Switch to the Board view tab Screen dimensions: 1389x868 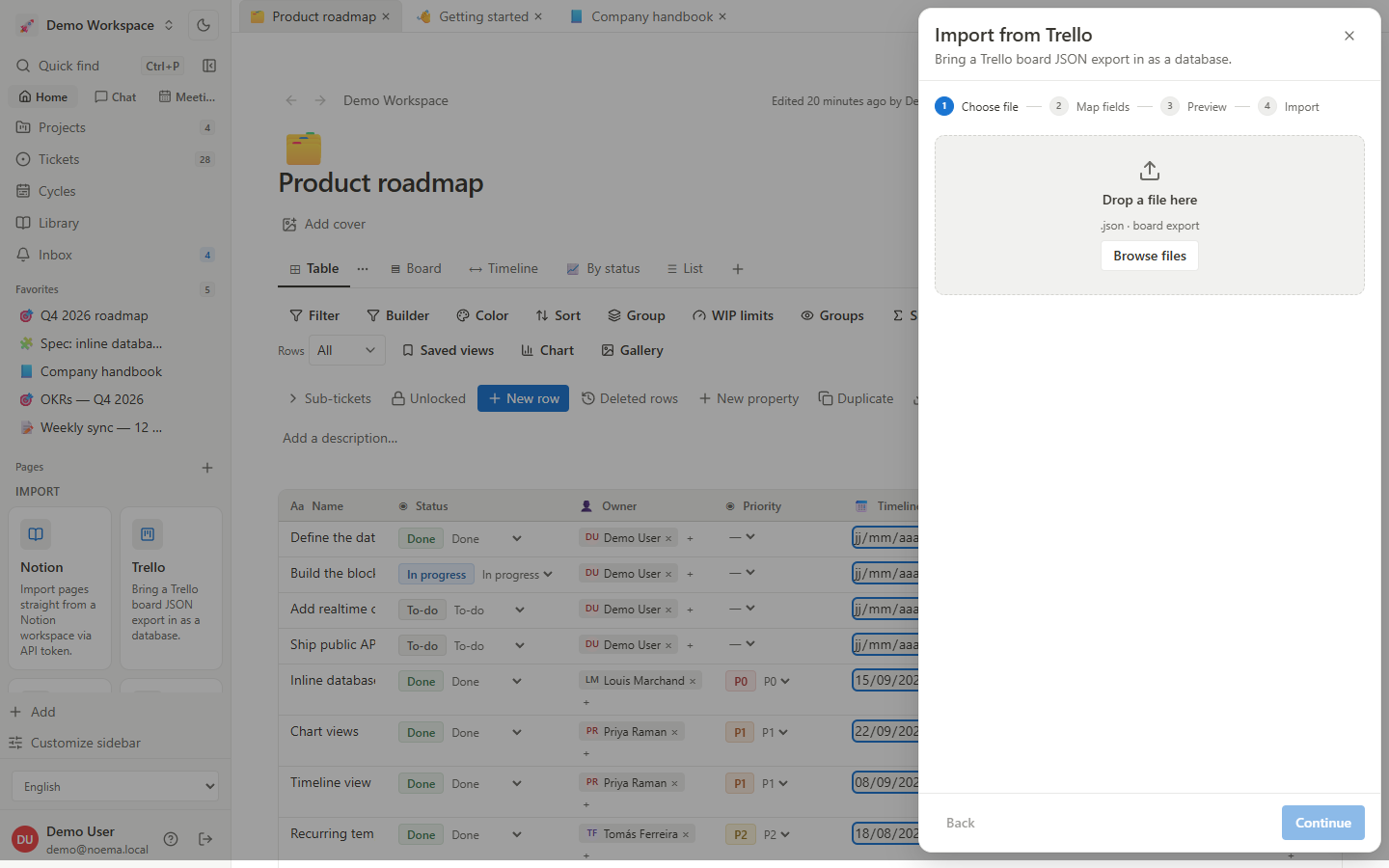pos(416,269)
